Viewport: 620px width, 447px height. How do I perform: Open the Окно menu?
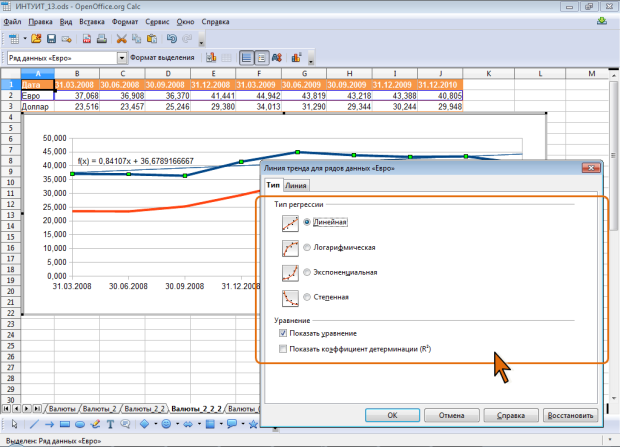click(185, 22)
